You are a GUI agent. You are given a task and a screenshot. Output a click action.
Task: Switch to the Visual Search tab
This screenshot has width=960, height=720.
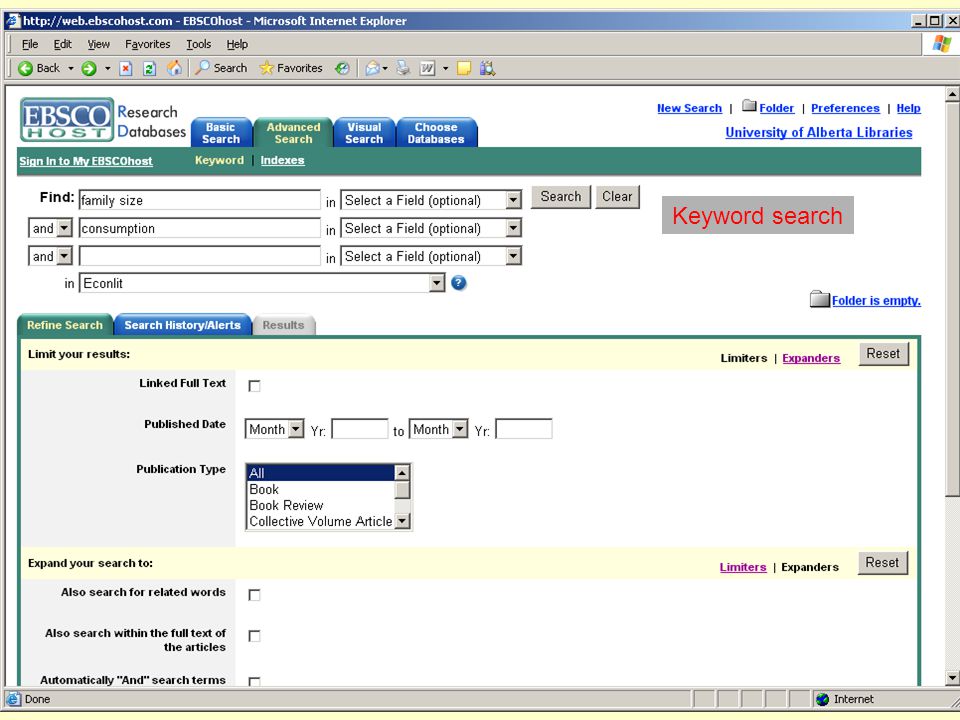coord(364,133)
